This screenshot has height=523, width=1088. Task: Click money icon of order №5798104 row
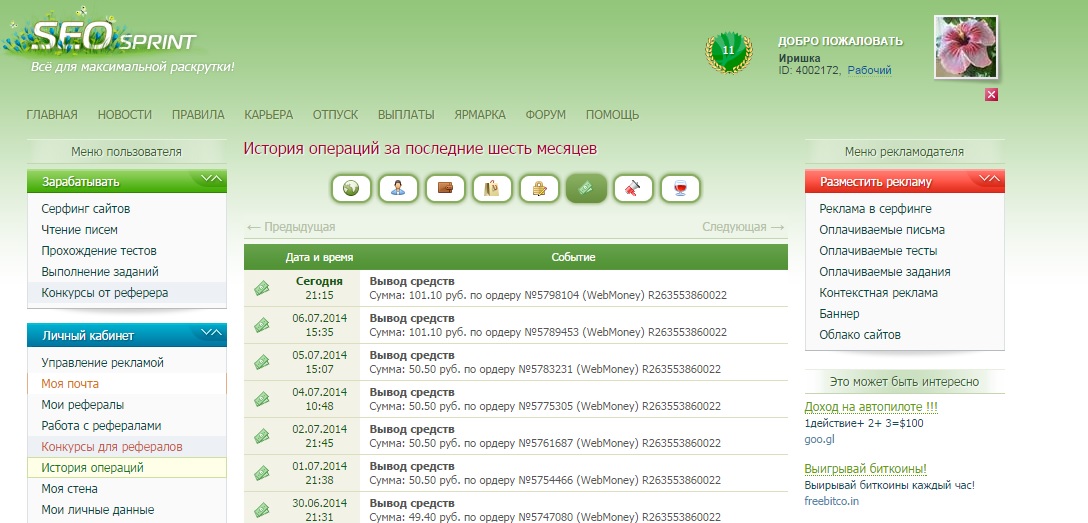pos(262,288)
